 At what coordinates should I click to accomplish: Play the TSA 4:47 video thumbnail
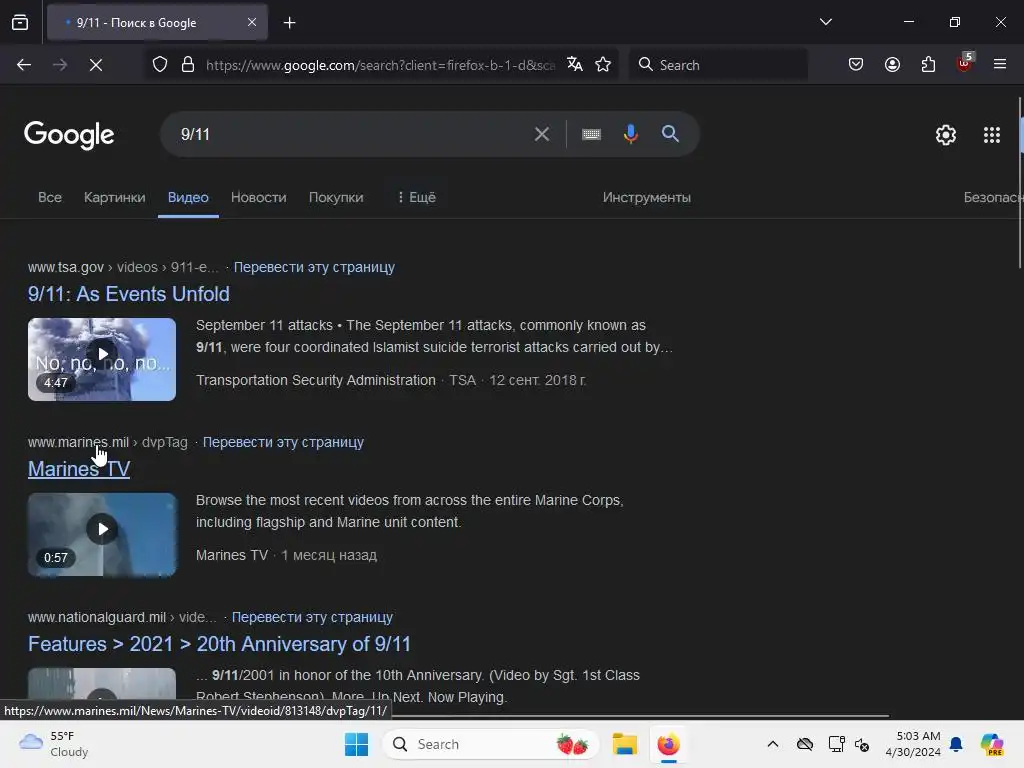click(102, 359)
